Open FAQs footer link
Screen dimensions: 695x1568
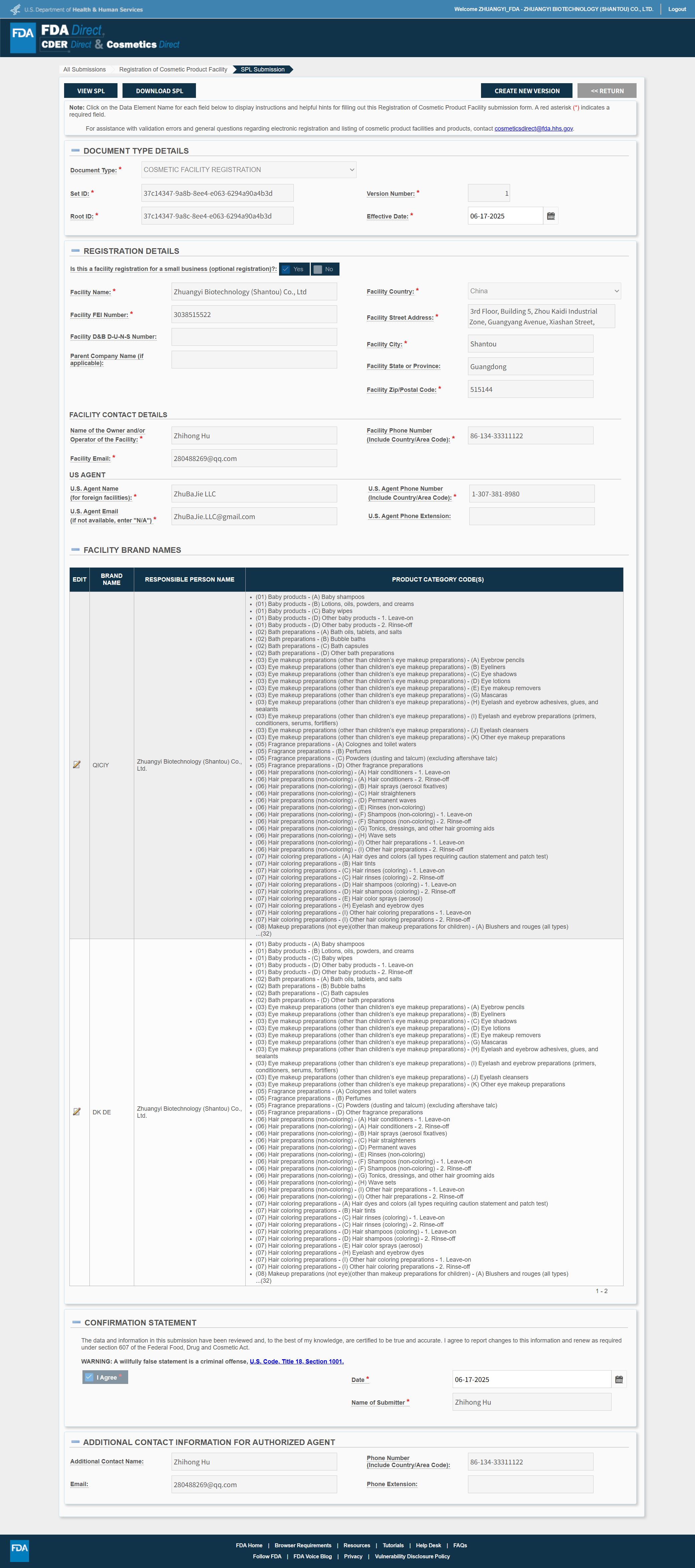pos(460,1546)
